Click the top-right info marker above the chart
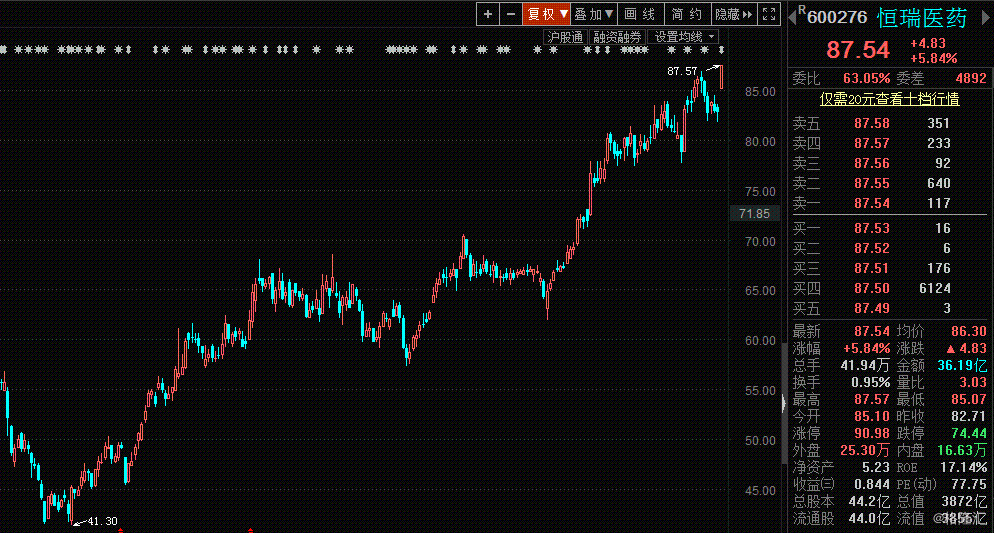994x533 pixels. pyautogui.click(x=721, y=49)
